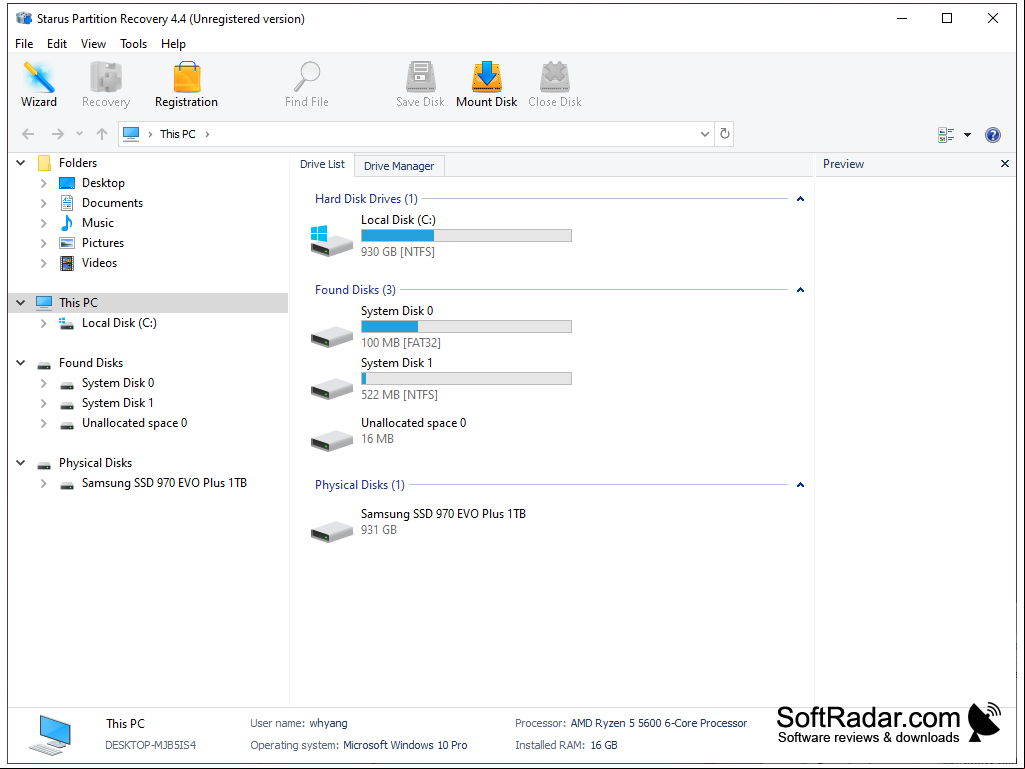The width and height of the screenshot is (1025, 769).
Task: Click the Close Disk icon
Action: point(554,84)
